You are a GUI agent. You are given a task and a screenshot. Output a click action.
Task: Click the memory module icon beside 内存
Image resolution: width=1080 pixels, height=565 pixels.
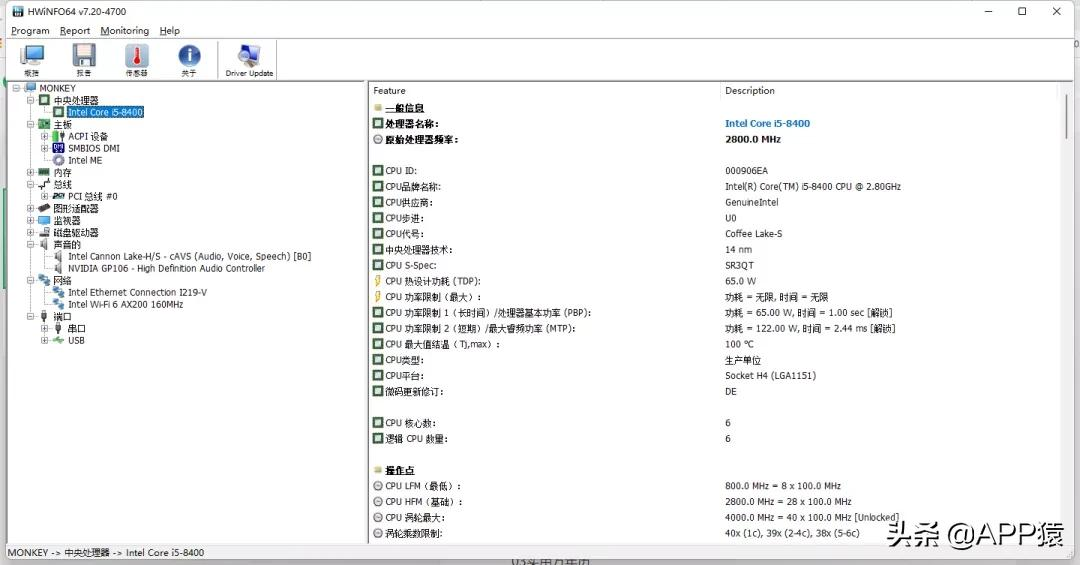click(x=44, y=172)
